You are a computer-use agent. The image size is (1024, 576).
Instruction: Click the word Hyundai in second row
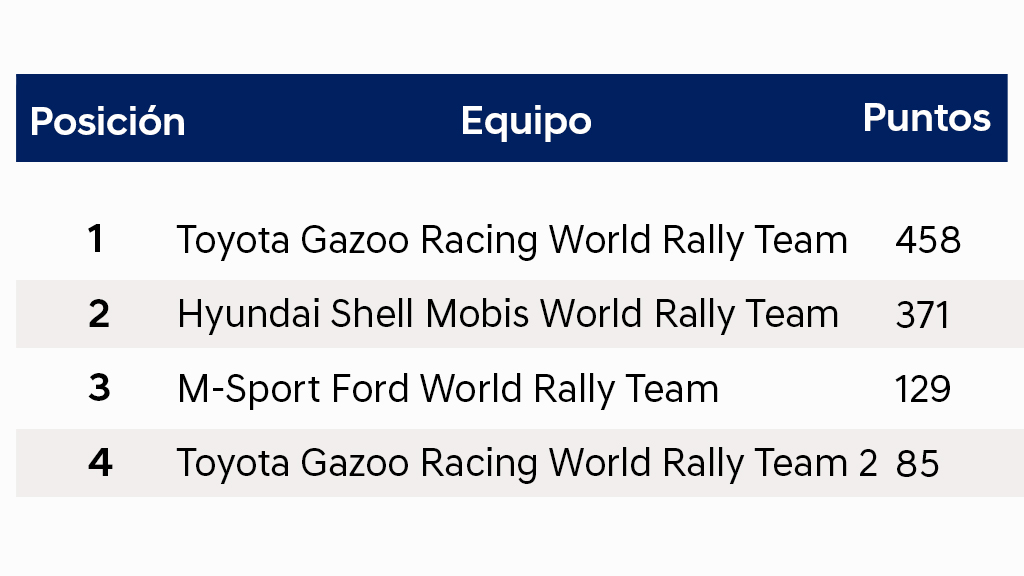pyautogui.click(x=249, y=315)
